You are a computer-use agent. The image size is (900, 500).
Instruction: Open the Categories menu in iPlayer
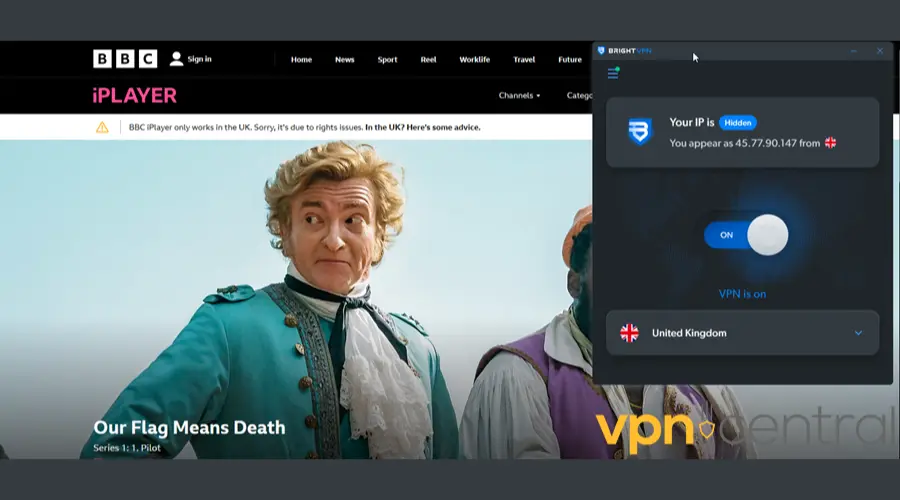click(x=579, y=95)
